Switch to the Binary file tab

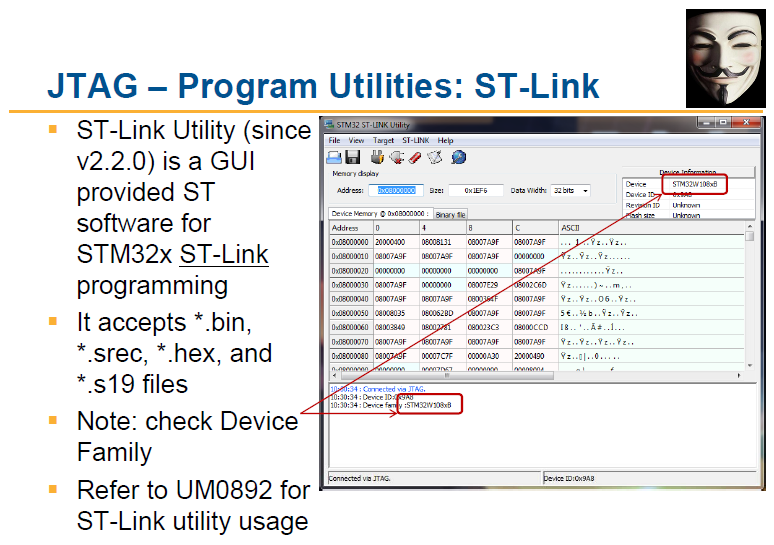(x=450, y=215)
